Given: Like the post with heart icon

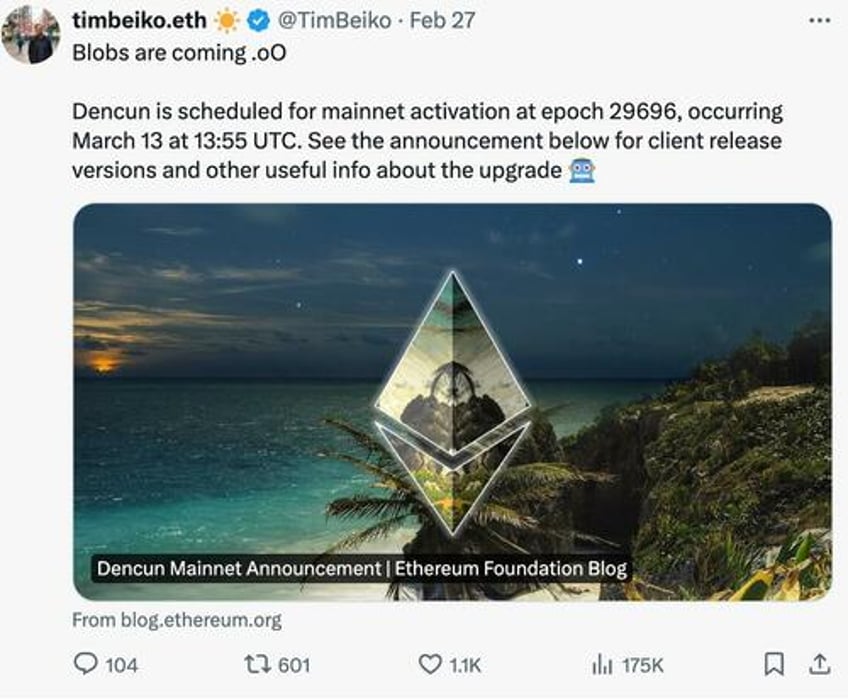Looking at the screenshot, I should click(430, 664).
